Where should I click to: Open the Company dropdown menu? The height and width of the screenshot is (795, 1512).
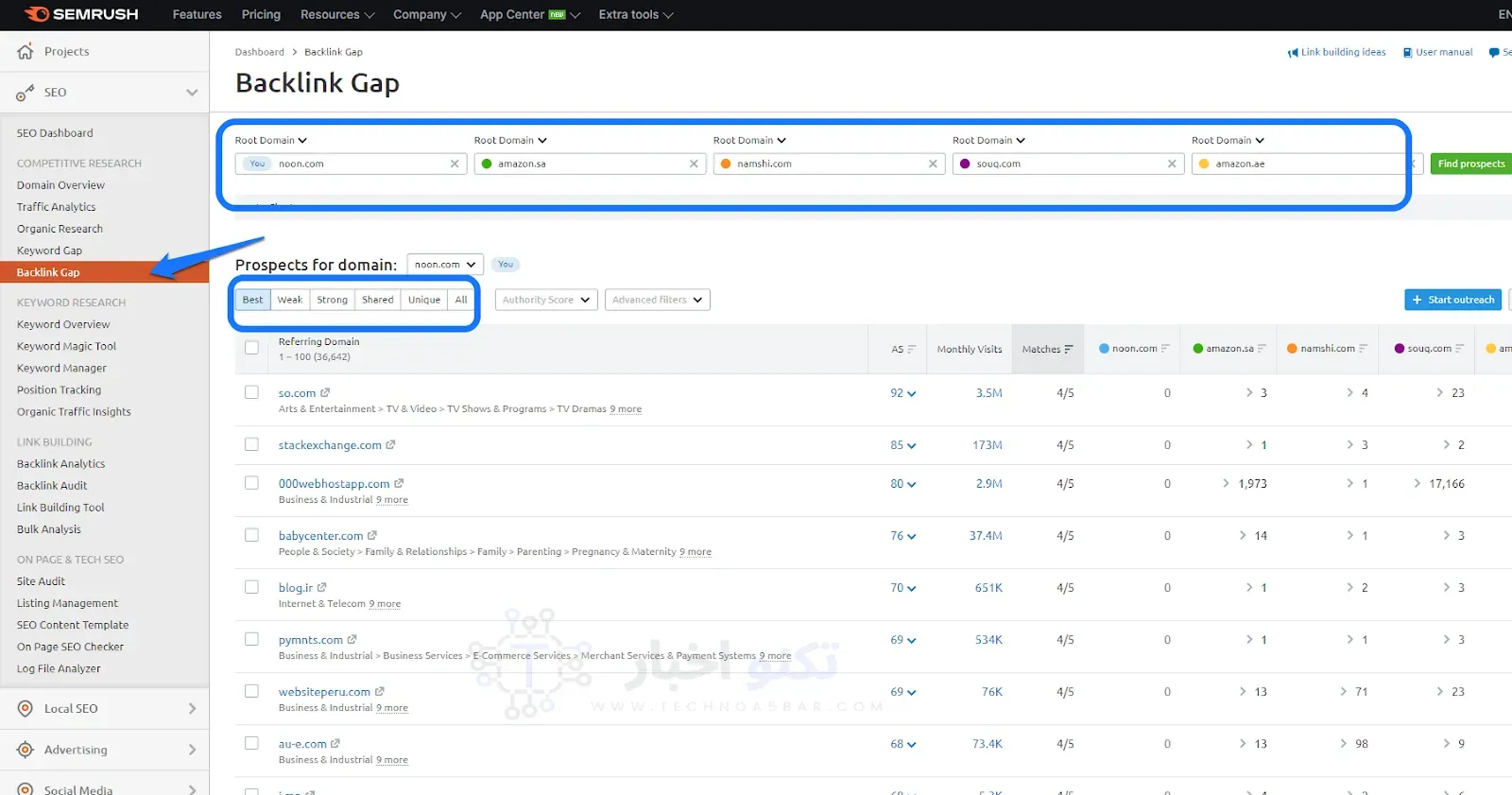[x=427, y=14]
